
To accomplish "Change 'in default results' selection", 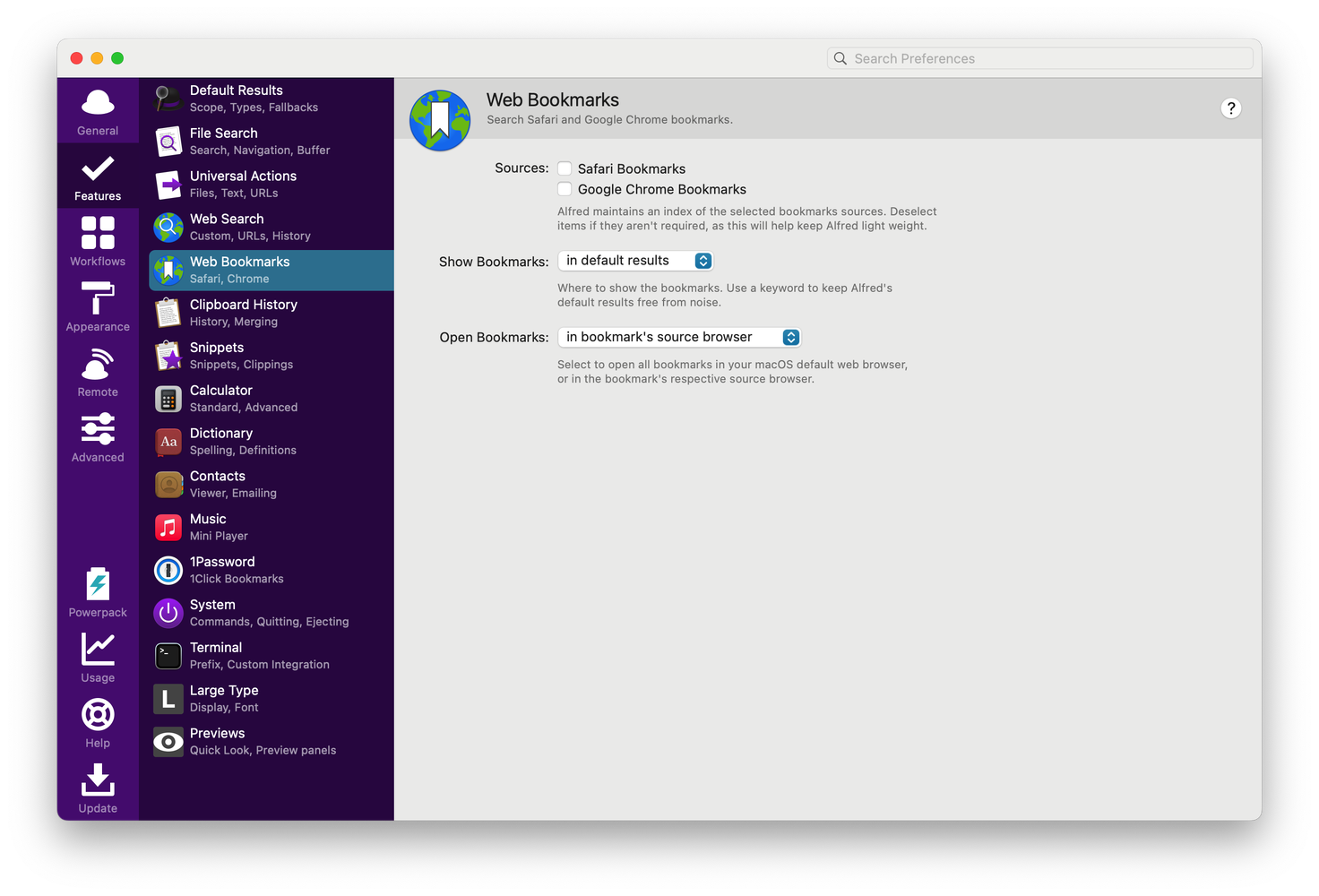I will (x=634, y=260).
